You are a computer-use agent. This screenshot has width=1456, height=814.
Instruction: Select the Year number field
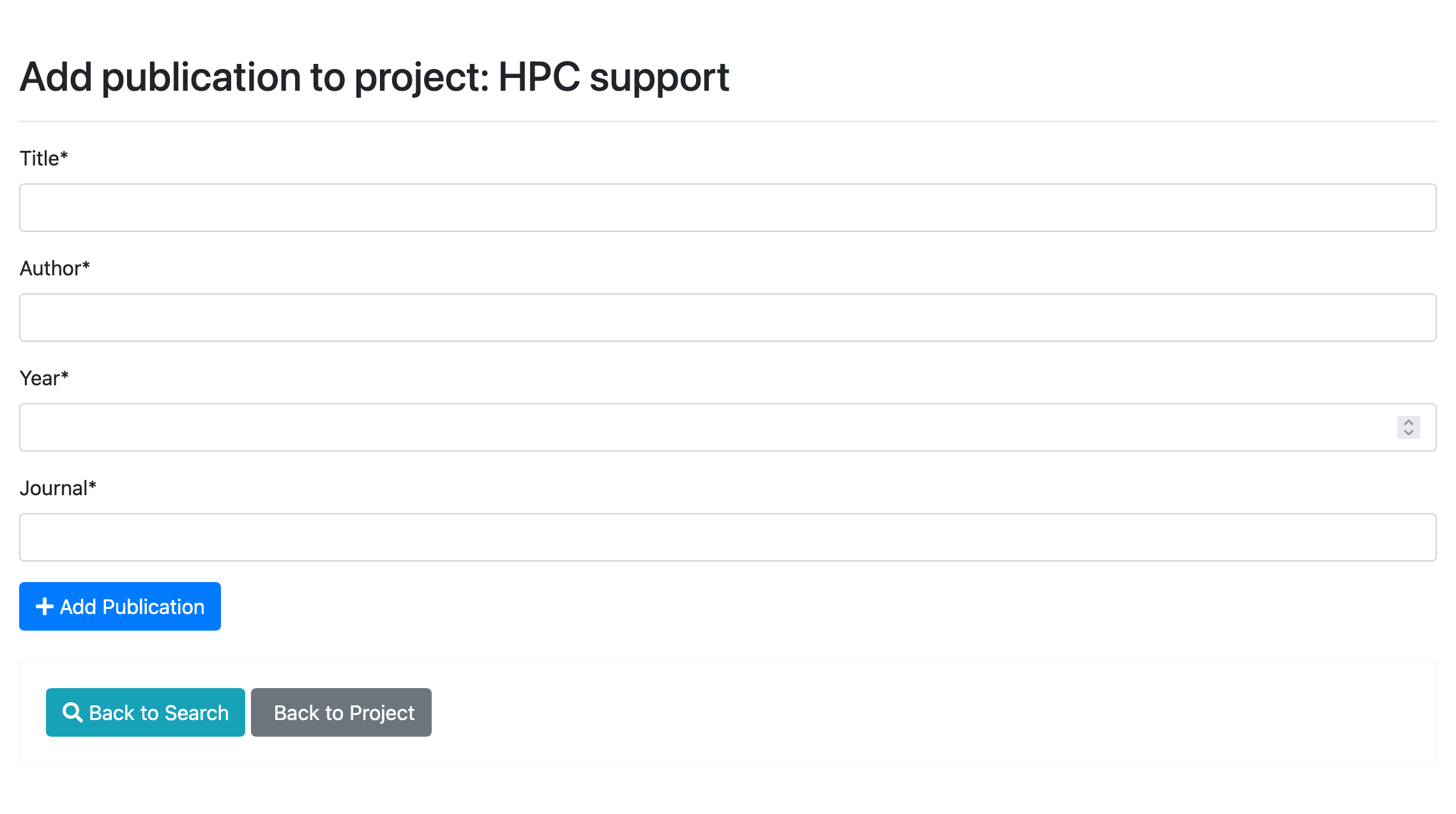click(702, 427)
